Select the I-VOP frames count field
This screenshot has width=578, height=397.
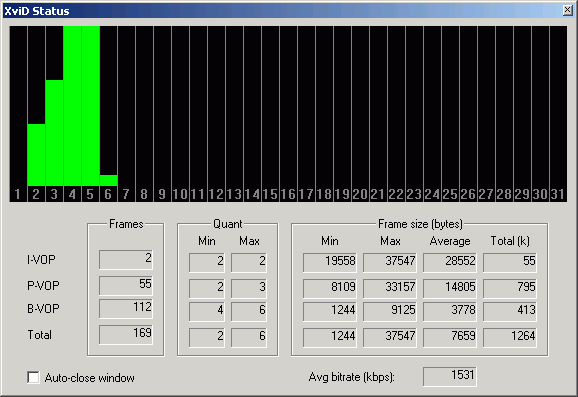tap(126, 260)
